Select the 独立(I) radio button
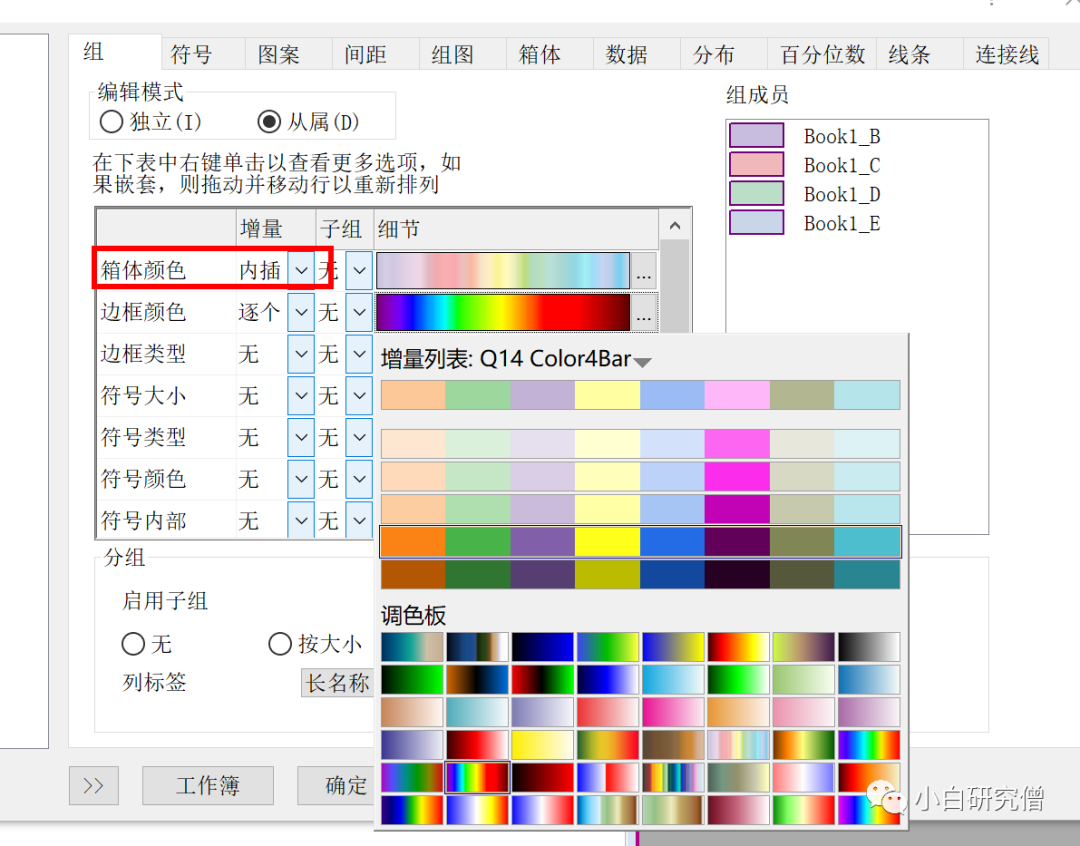 (111, 122)
